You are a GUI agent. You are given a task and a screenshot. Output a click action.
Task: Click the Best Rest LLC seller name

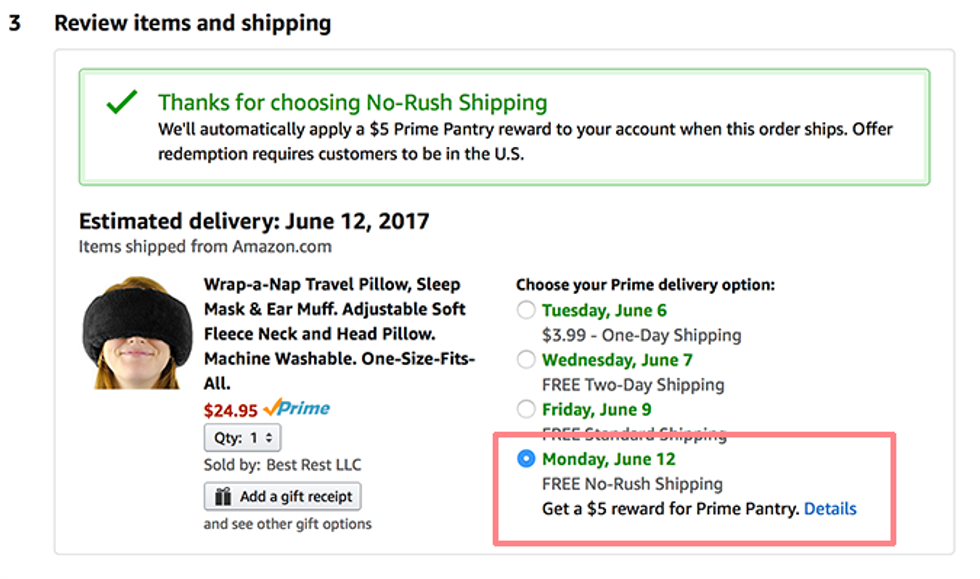pyautogui.click(x=313, y=465)
